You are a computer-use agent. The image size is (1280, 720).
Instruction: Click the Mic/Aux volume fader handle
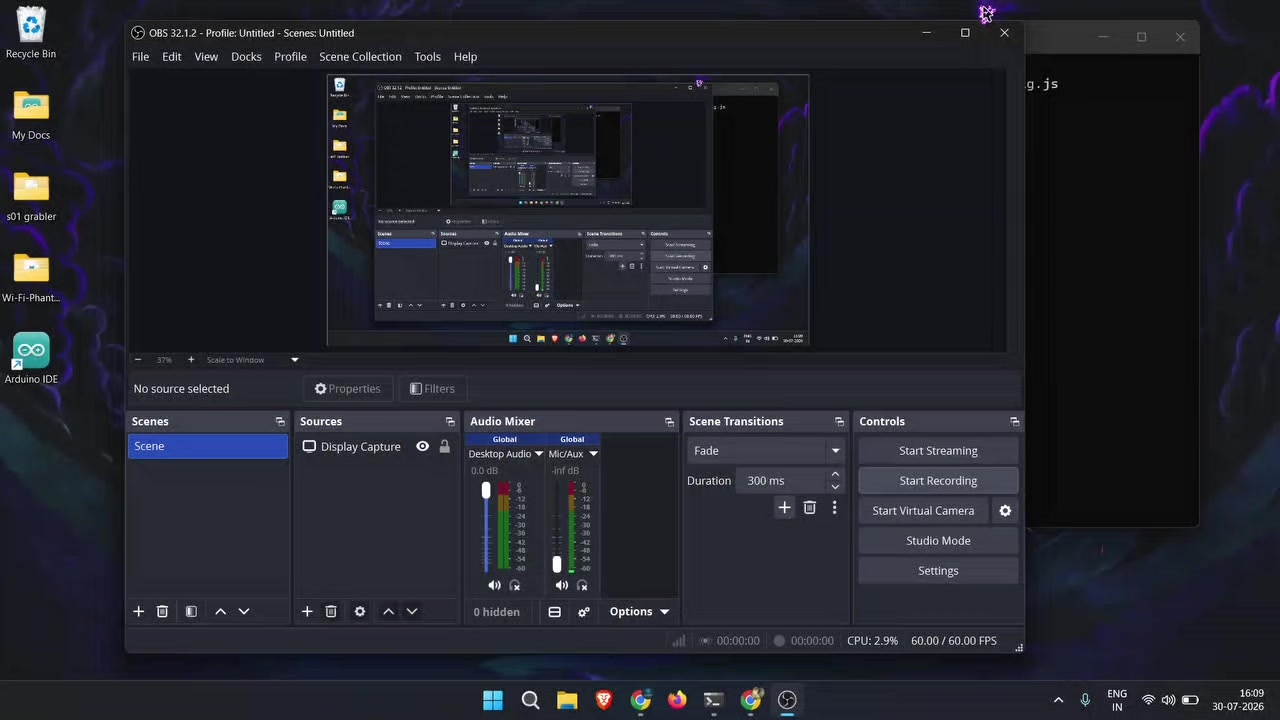click(x=557, y=564)
